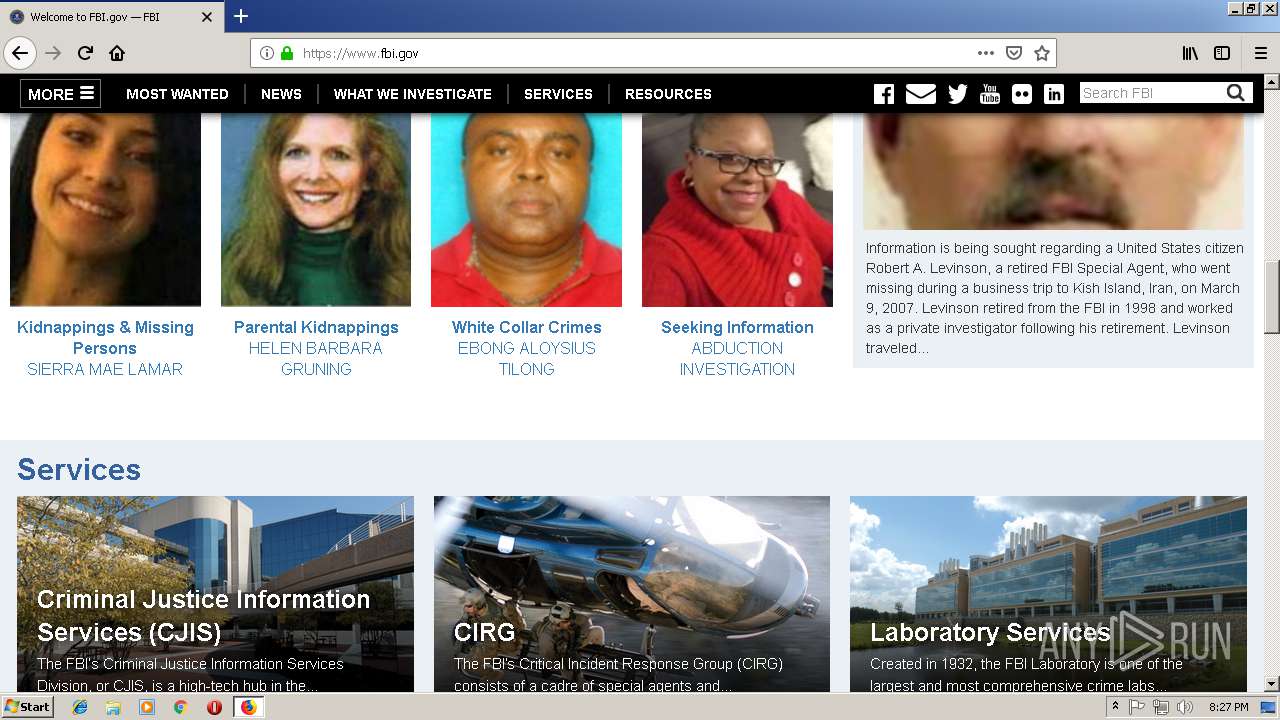This screenshot has height=720, width=1280.
Task: Click the Start button
Action: (27, 707)
